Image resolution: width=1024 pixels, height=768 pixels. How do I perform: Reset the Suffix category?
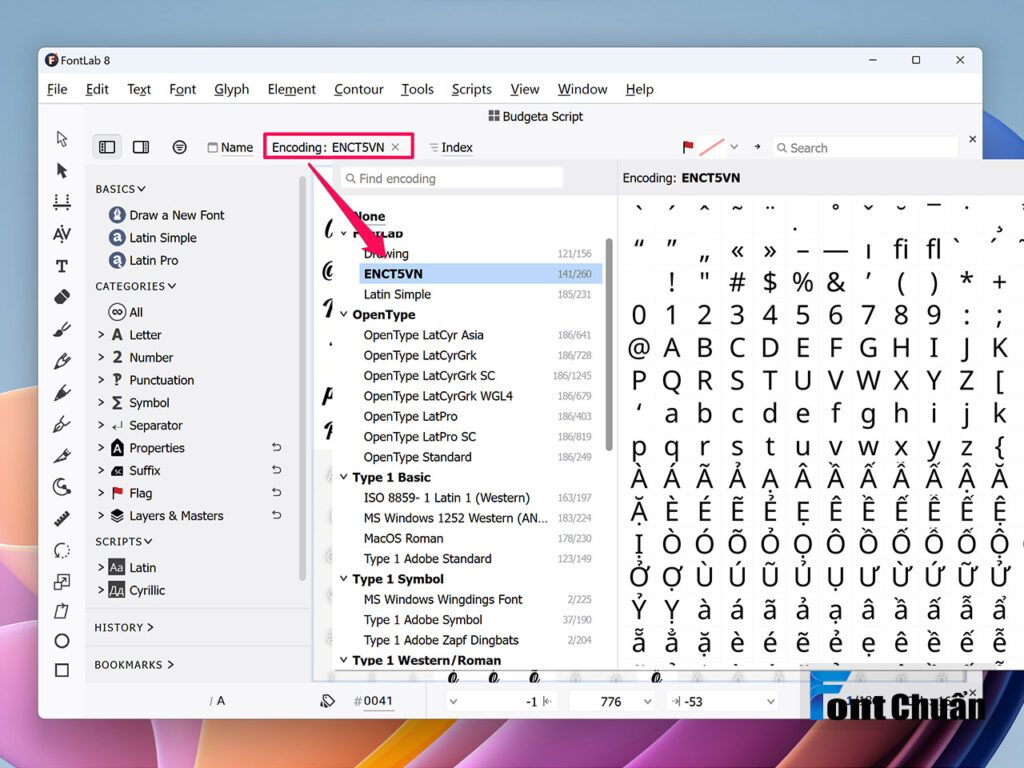pos(277,470)
